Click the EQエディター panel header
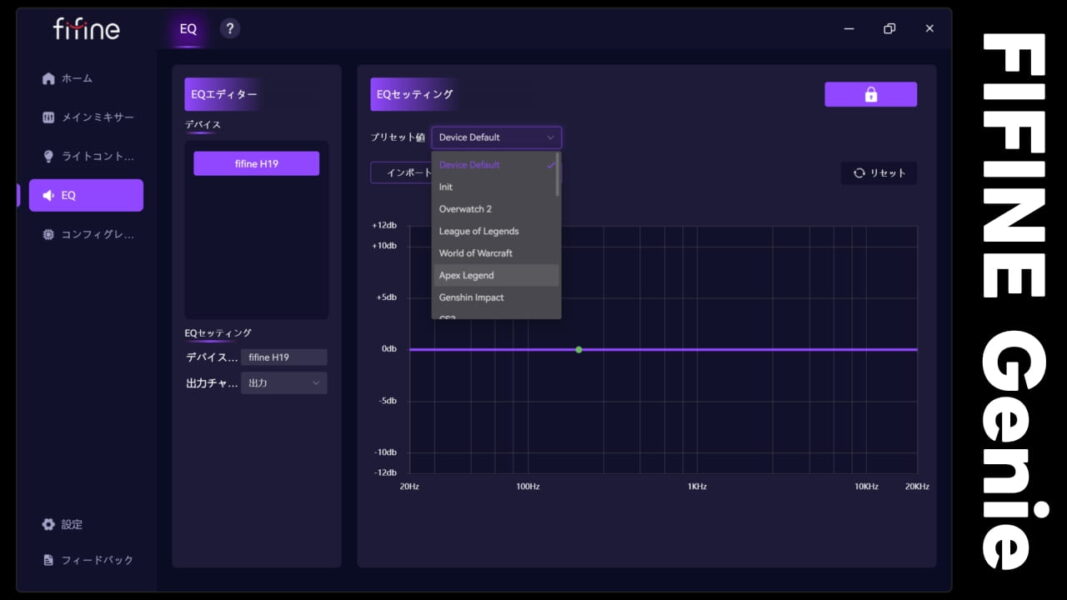This screenshot has height=600, width=1067. (x=224, y=95)
